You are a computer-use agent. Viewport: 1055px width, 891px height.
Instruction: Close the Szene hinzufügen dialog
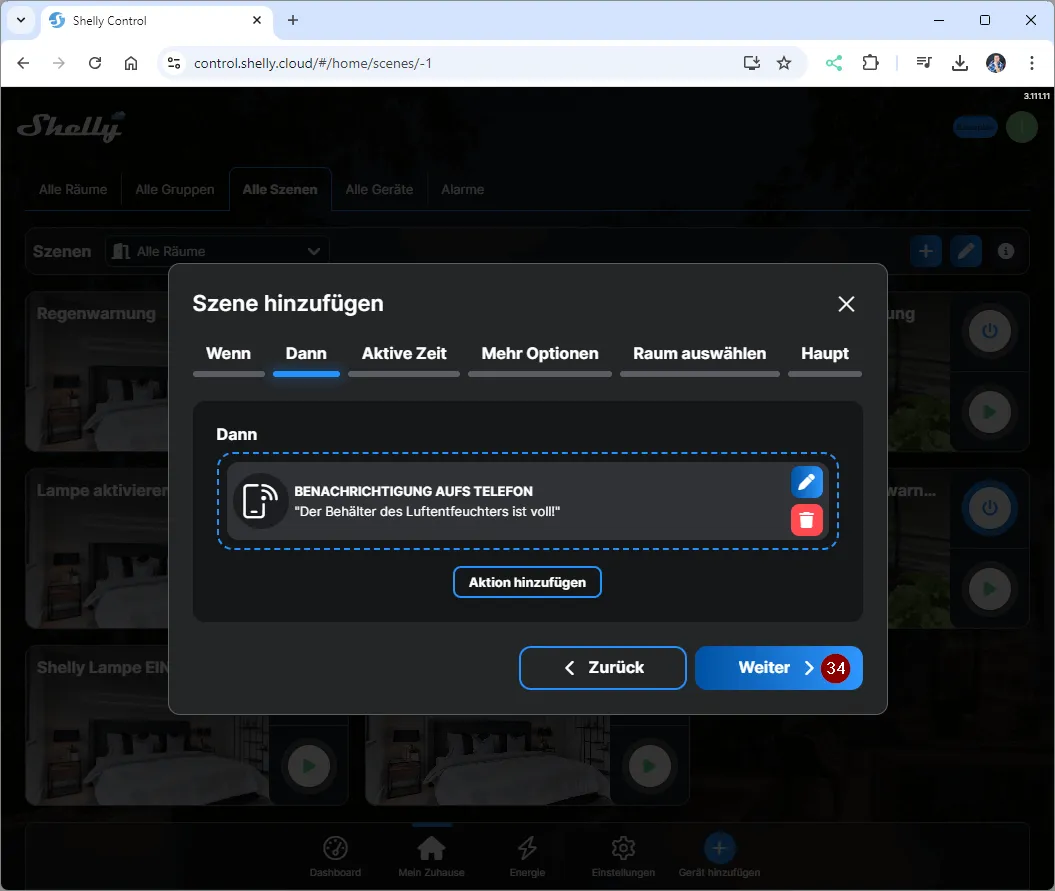click(x=846, y=304)
